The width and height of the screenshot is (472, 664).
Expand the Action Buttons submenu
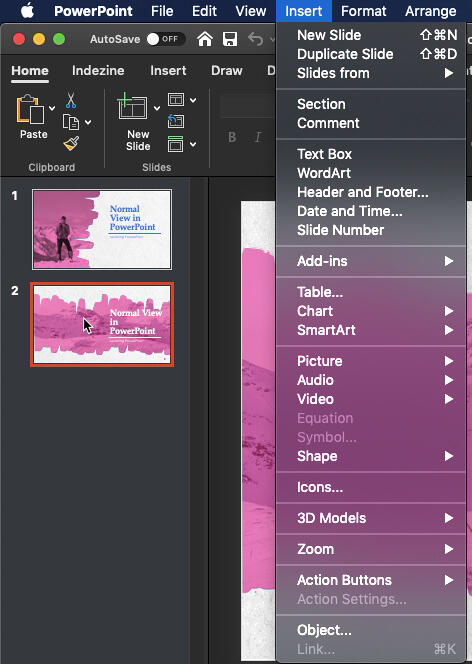tap(371, 580)
